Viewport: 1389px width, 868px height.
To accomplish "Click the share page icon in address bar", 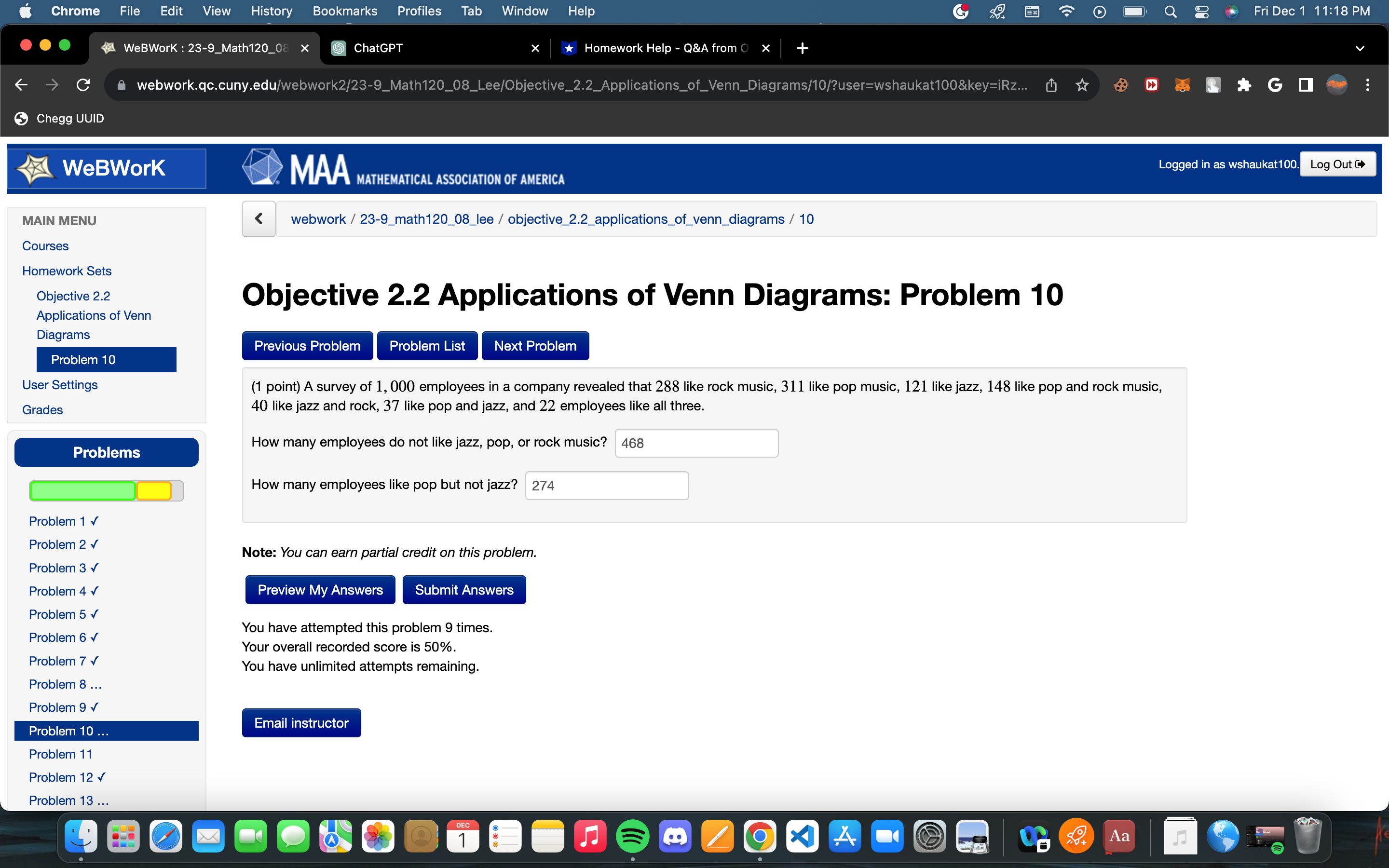I will [1051, 85].
